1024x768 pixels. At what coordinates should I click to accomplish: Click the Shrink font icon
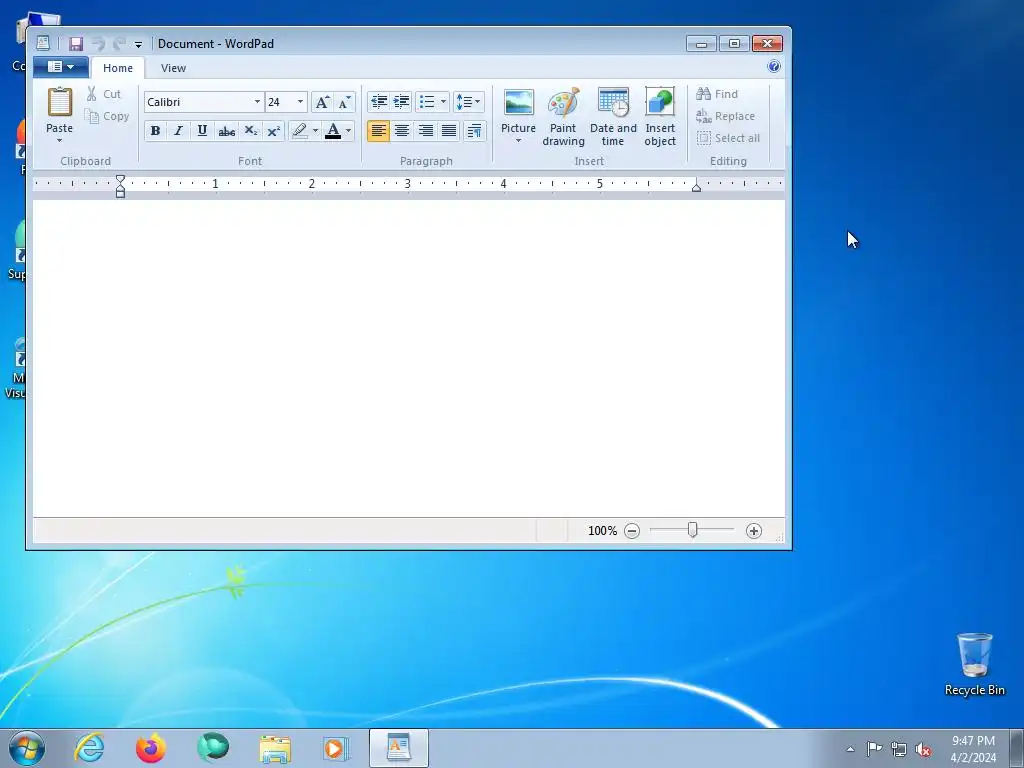pos(344,102)
